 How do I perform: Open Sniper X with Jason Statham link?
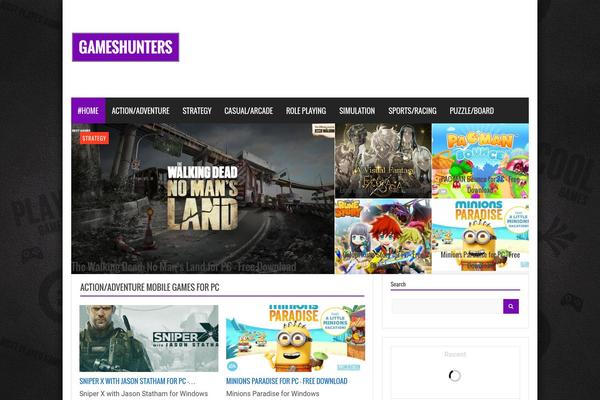137,381
